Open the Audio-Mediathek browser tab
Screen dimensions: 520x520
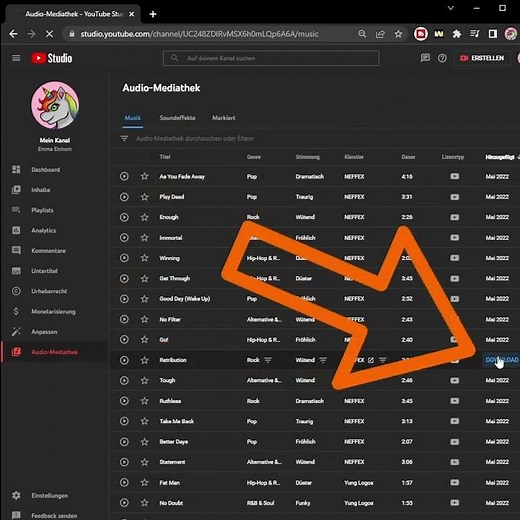(x=74, y=14)
